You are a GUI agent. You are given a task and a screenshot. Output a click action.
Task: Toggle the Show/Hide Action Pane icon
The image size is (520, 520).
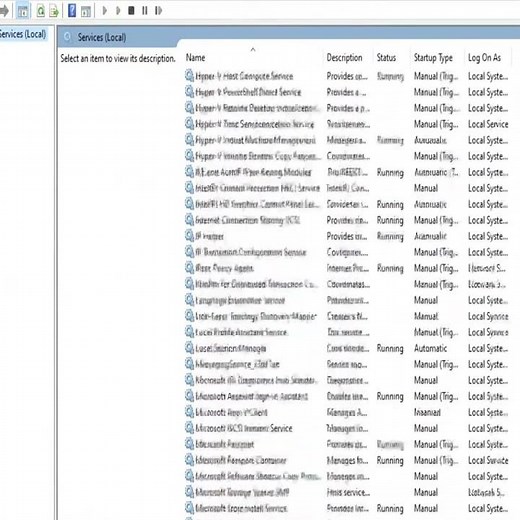(86, 11)
